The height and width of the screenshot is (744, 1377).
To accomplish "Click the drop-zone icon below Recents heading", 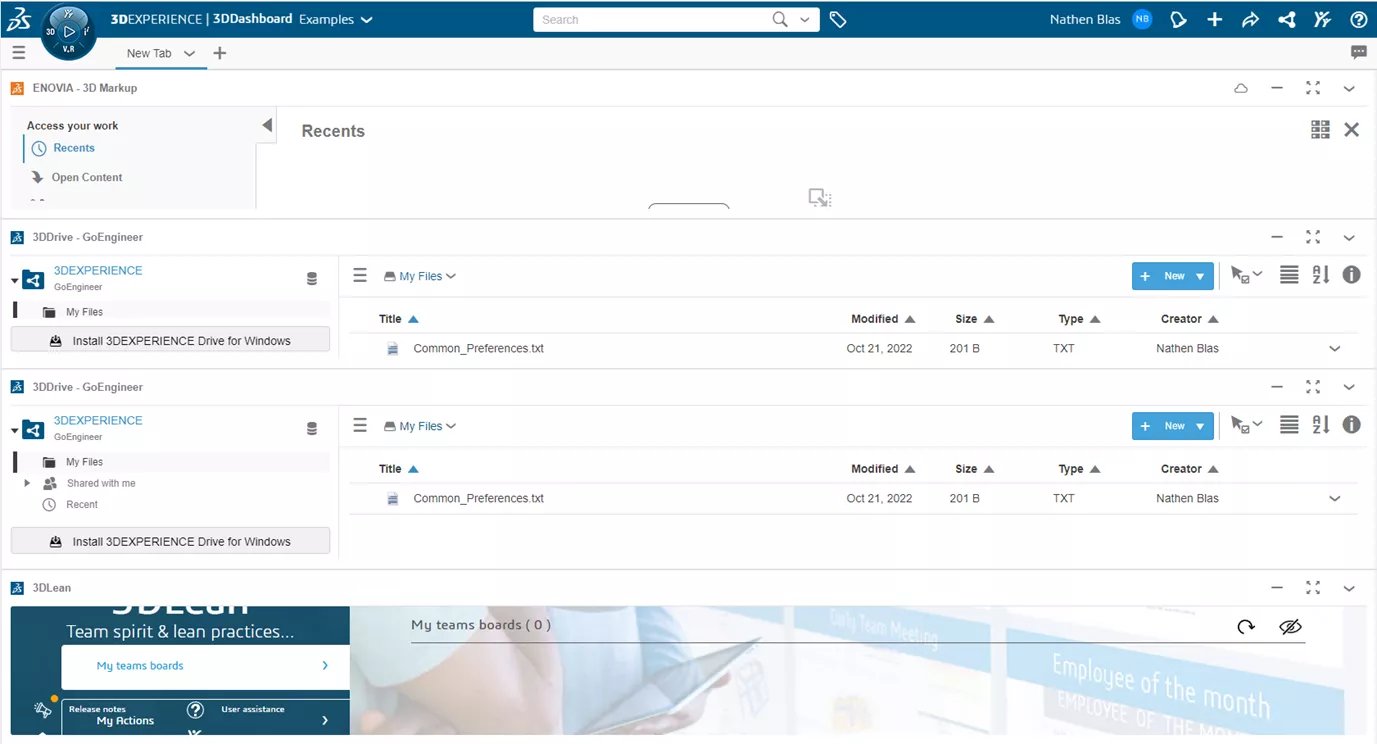I will click(x=820, y=198).
